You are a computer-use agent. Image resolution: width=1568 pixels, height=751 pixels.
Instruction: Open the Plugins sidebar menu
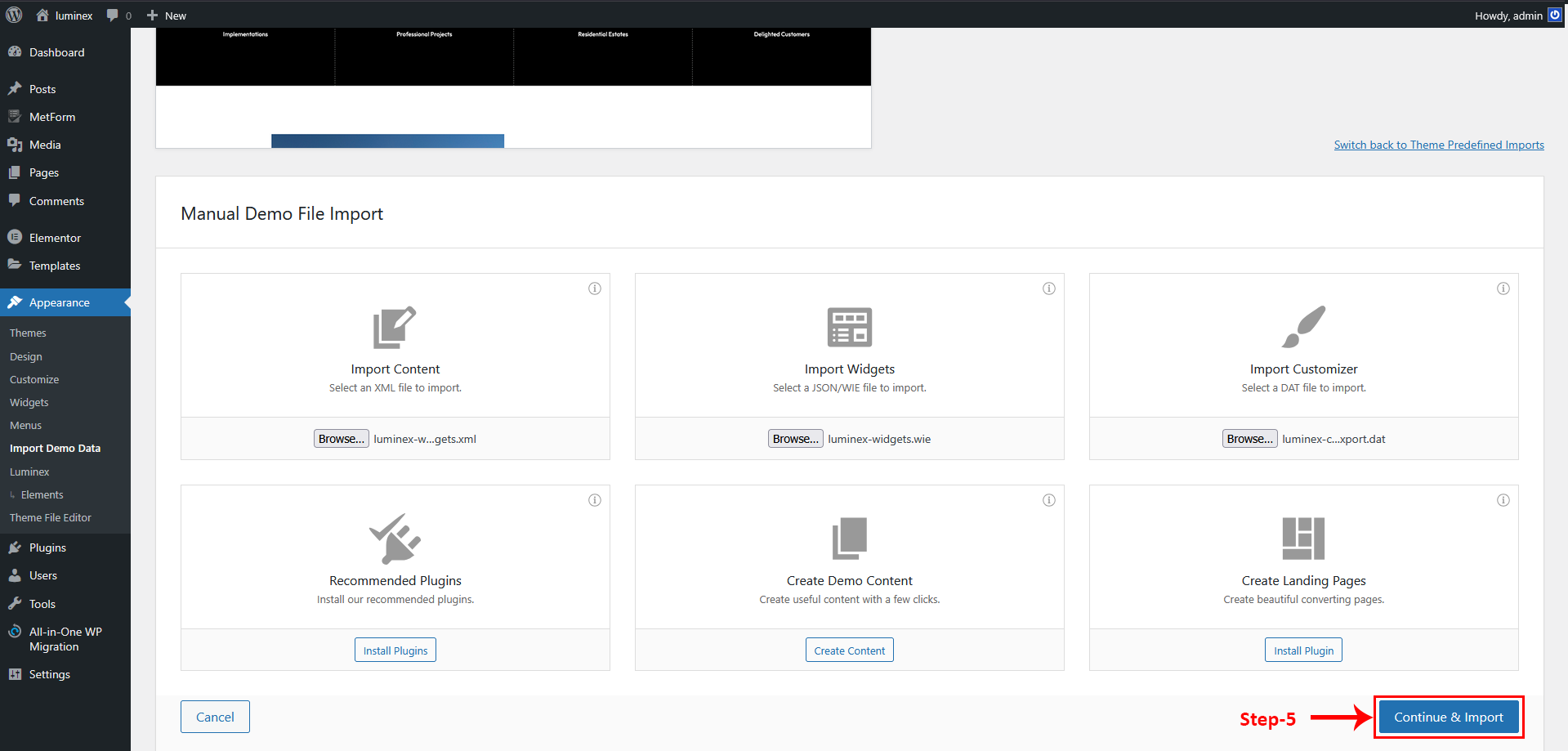[47, 548]
